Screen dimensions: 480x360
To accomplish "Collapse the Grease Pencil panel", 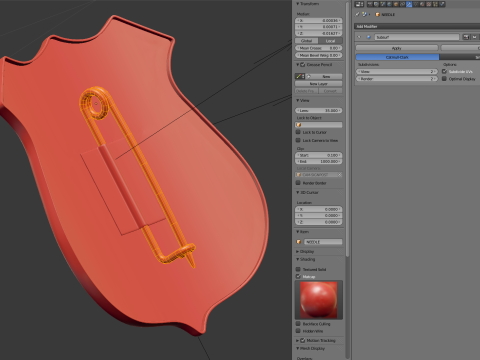I will 298,64.
